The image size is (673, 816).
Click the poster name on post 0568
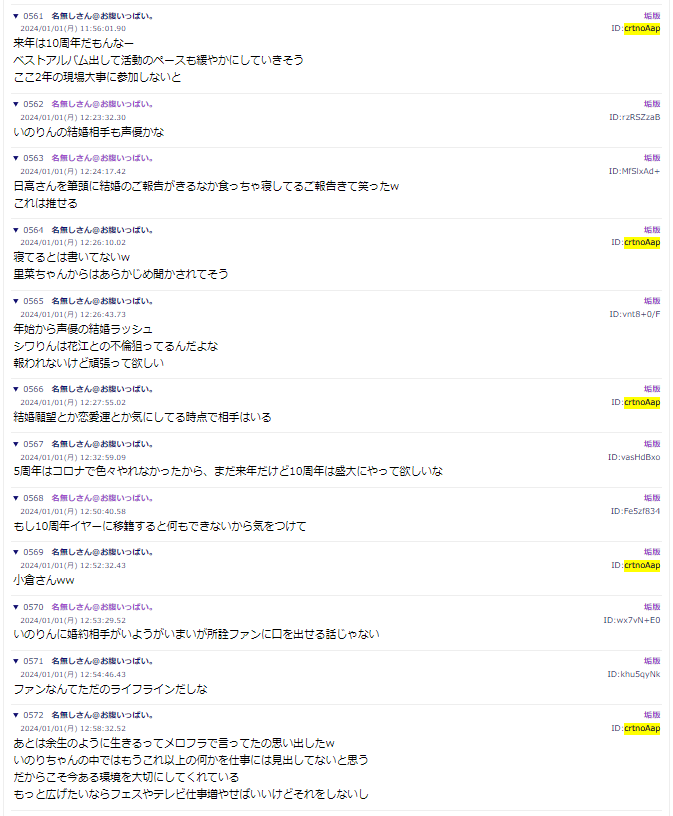coord(102,498)
